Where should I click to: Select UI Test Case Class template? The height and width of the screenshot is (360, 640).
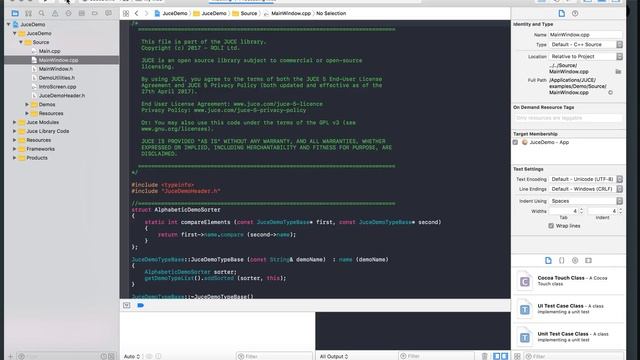(569, 309)
